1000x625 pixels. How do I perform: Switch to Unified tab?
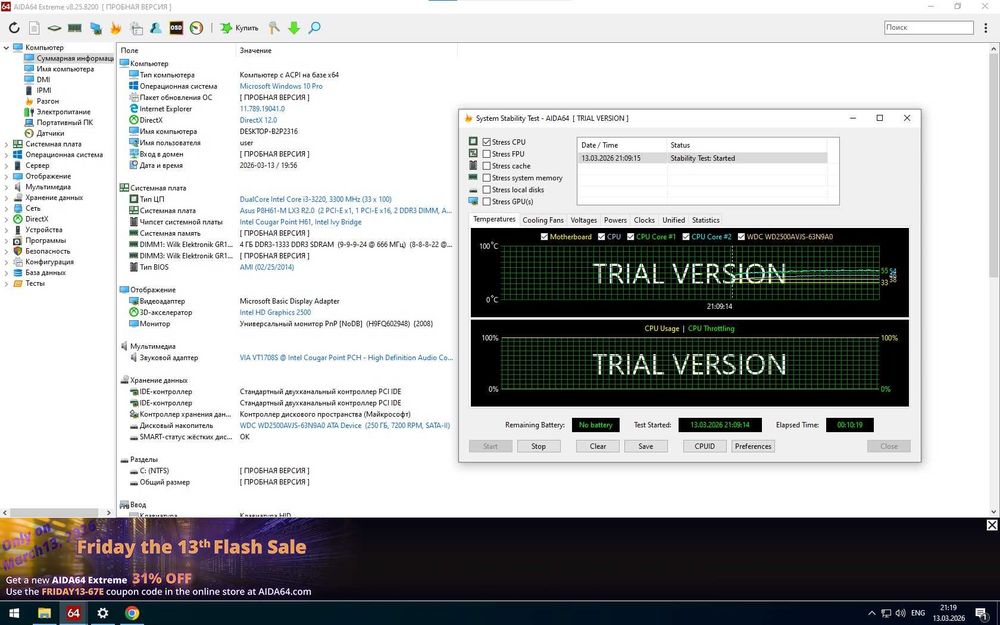pos(673,220)
